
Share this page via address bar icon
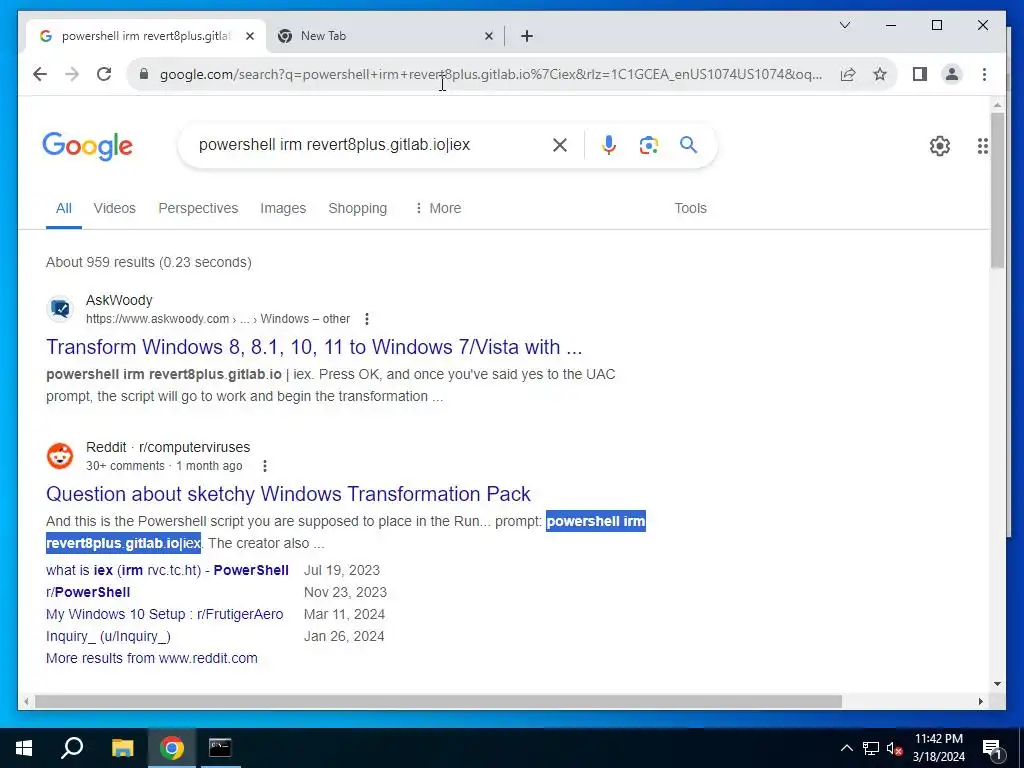tap(848, 74)
